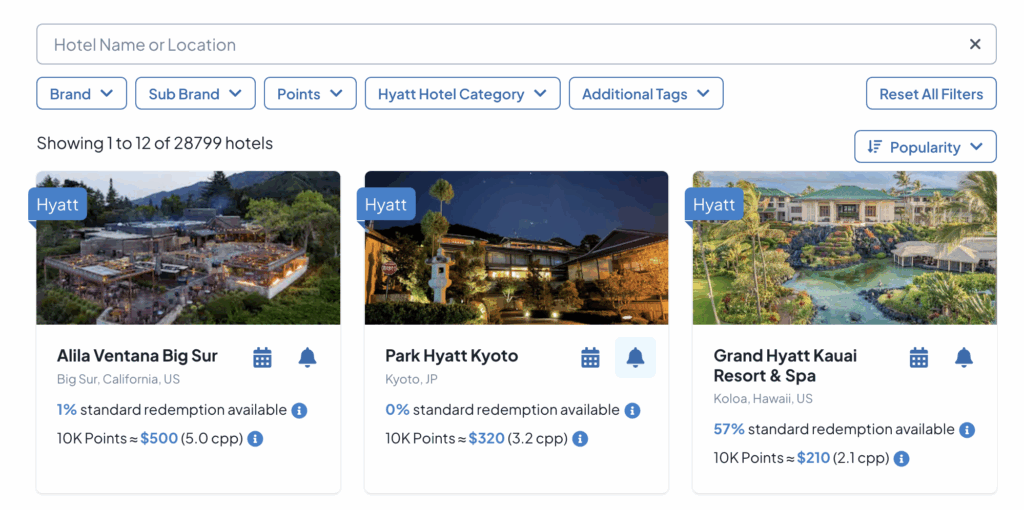The image size is (1024, 510).
Task: Clear search with the X icon
Action: 975,44
